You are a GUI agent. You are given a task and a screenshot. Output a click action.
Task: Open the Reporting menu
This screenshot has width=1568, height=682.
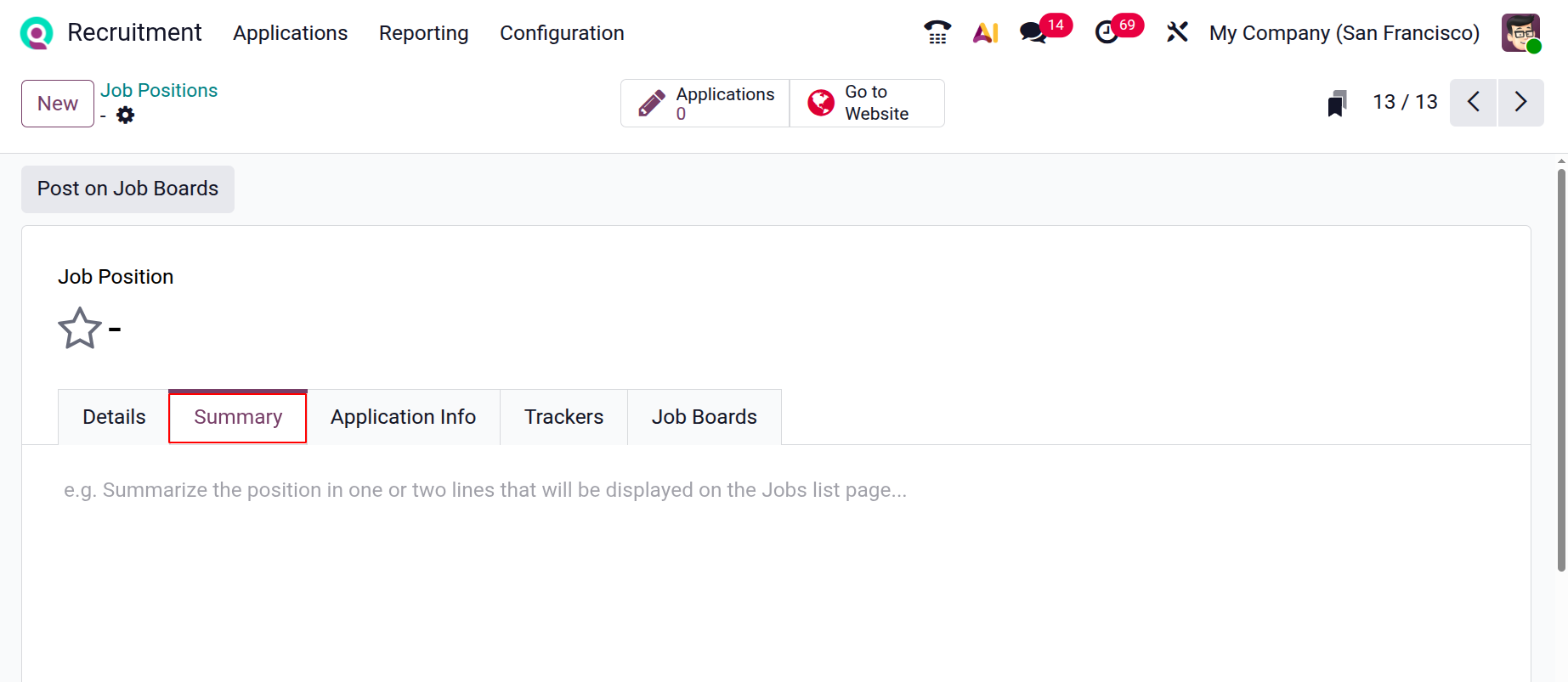[x=423, y=33]
